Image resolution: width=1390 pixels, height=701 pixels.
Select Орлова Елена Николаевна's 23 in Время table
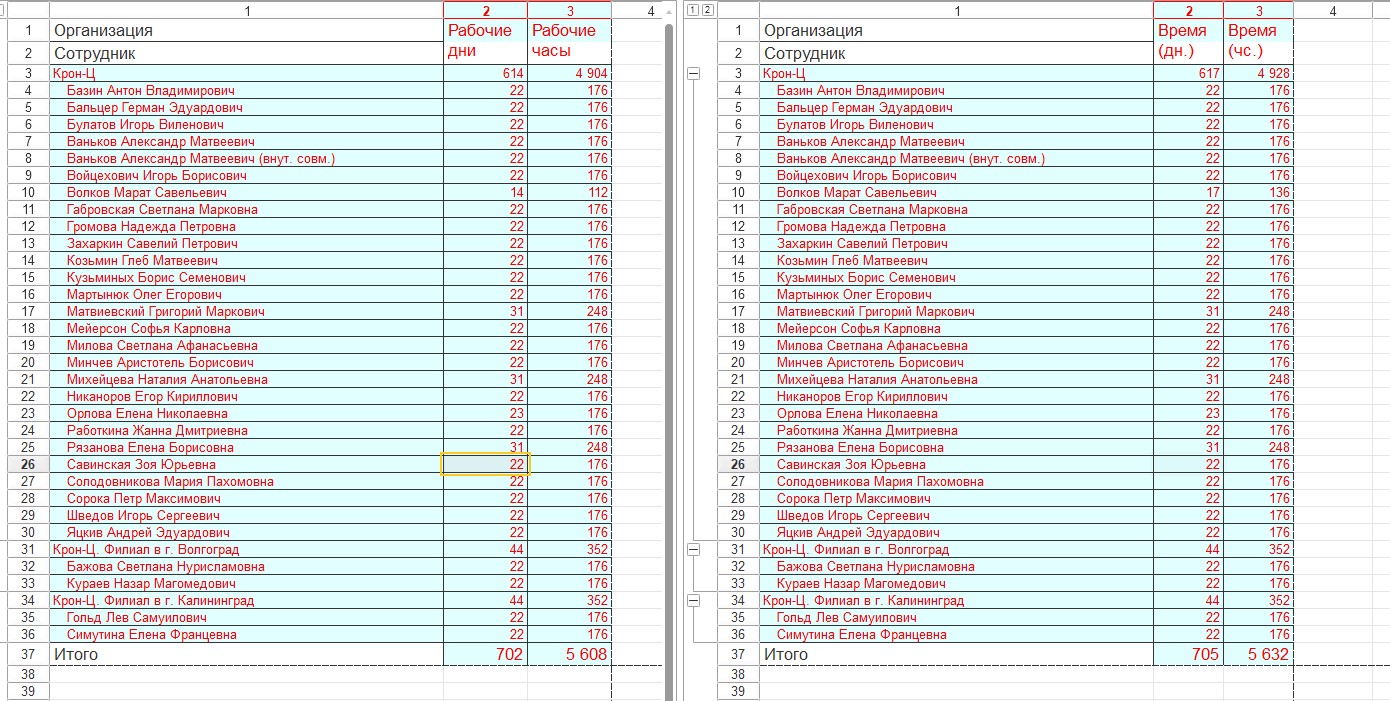[1188, 413]
